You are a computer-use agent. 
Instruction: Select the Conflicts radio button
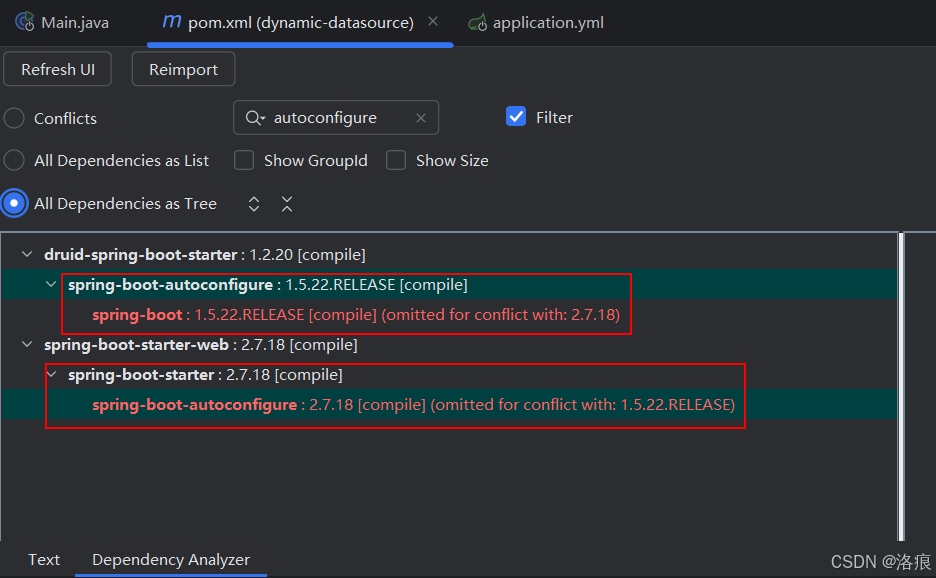[x=14, y=117]
